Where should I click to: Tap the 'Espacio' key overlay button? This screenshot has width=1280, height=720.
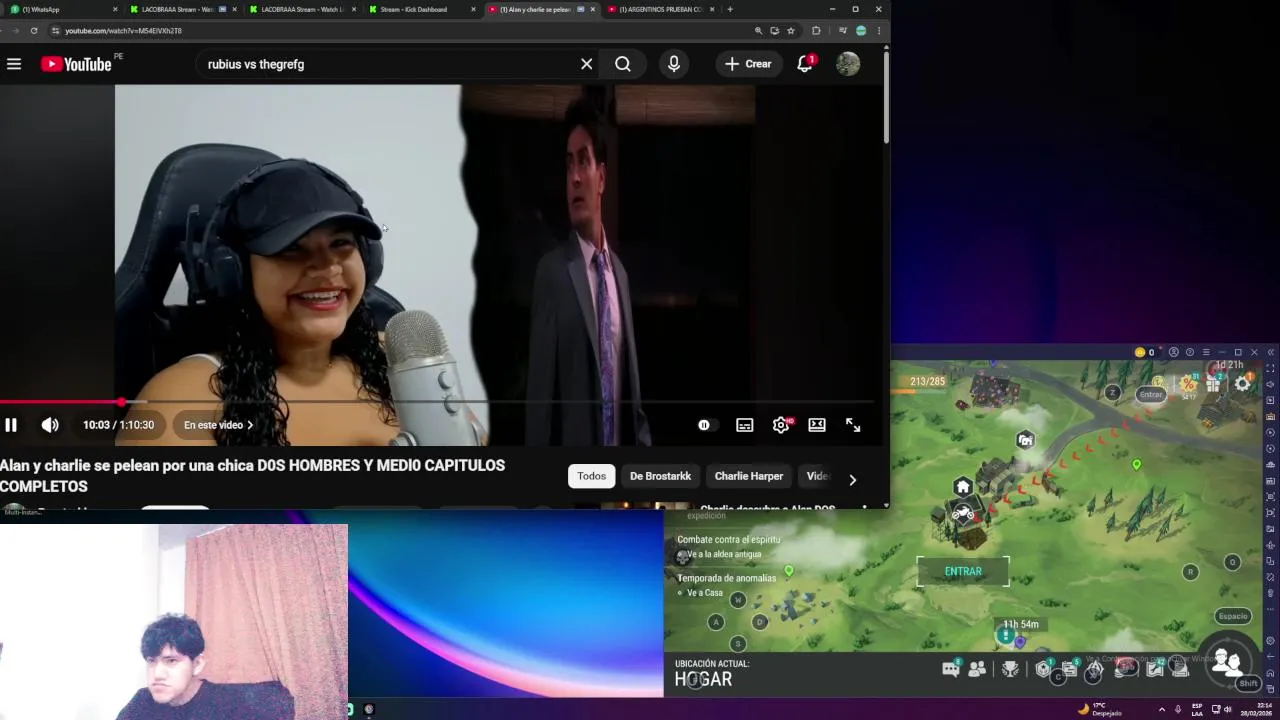pos(1233,616)
